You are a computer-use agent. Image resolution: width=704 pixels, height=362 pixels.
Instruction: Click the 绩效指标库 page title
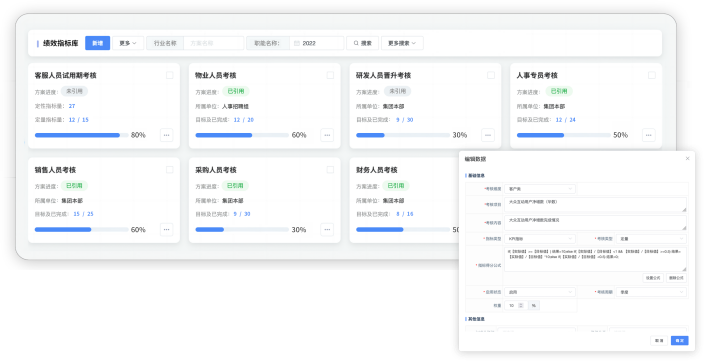coord(61,43)
